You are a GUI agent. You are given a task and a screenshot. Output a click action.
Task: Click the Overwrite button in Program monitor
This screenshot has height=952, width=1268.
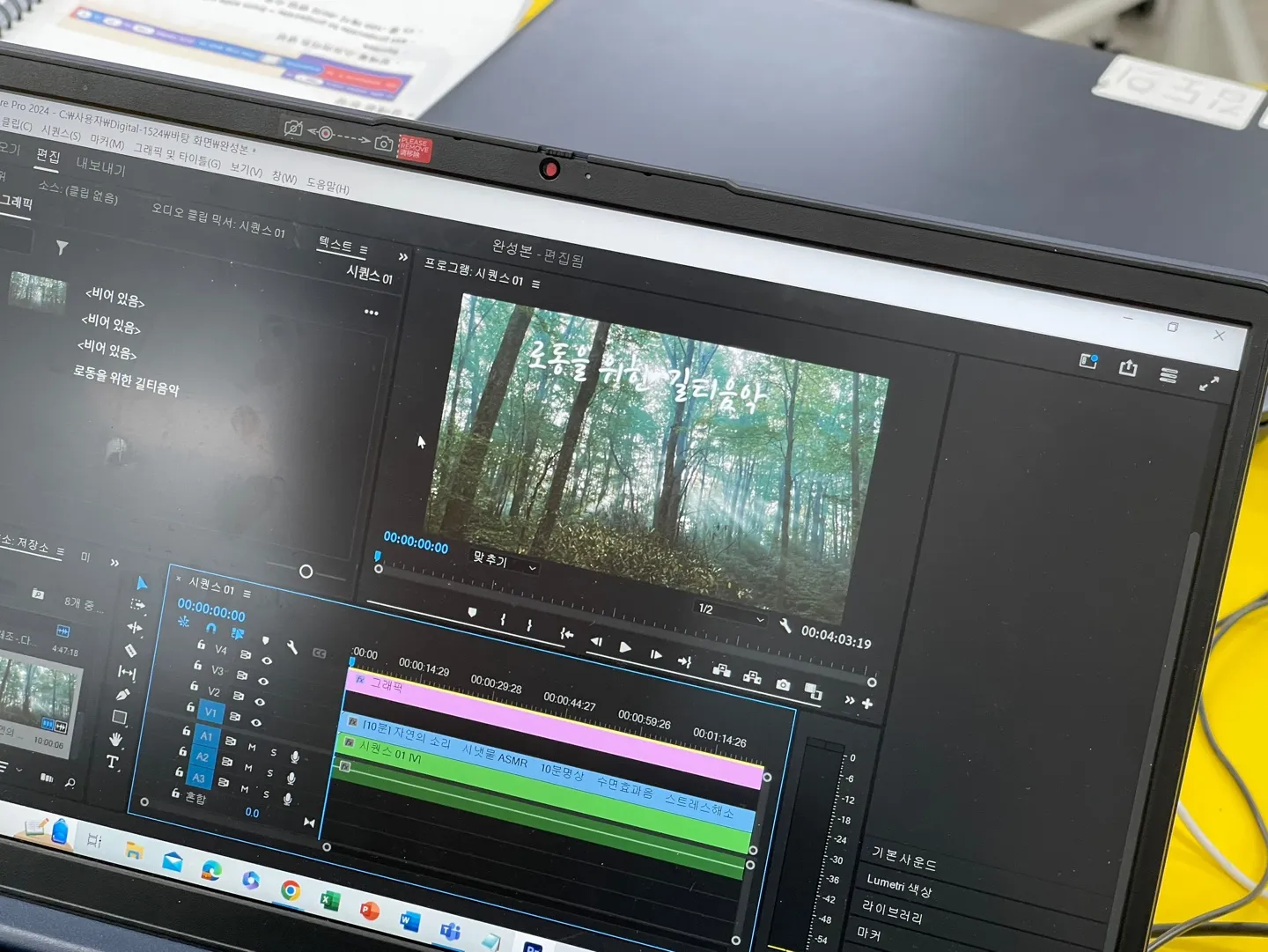[x=752, y=676]
